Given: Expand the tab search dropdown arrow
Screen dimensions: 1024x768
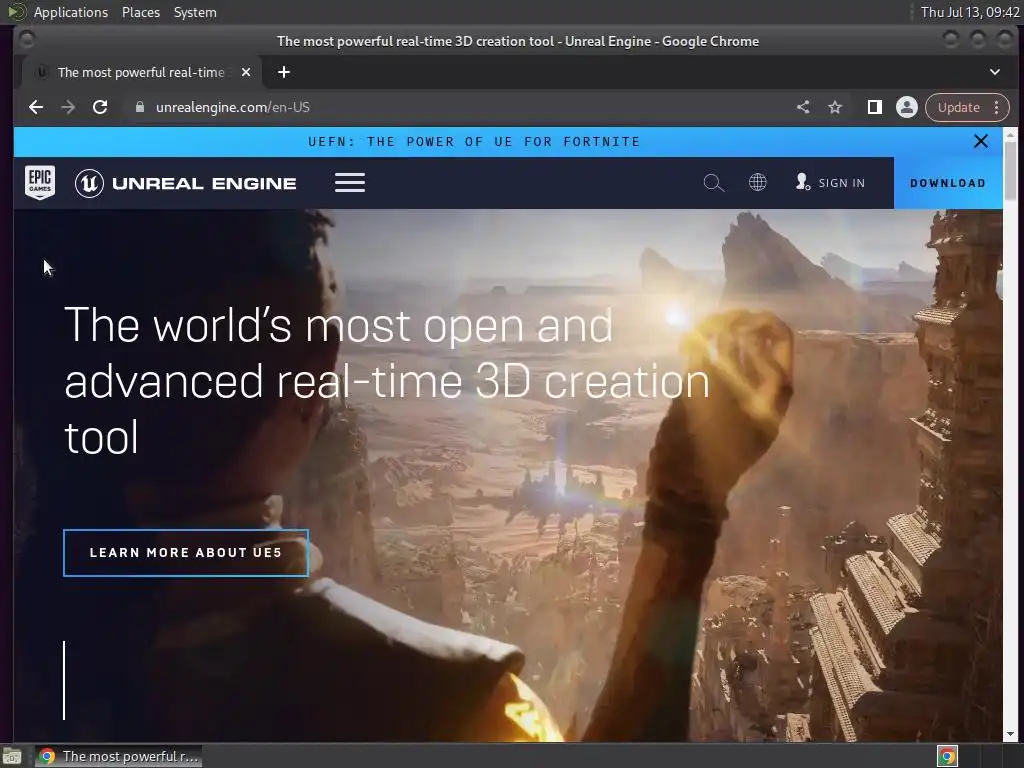Looking at the screenshot, I should 995,72.
